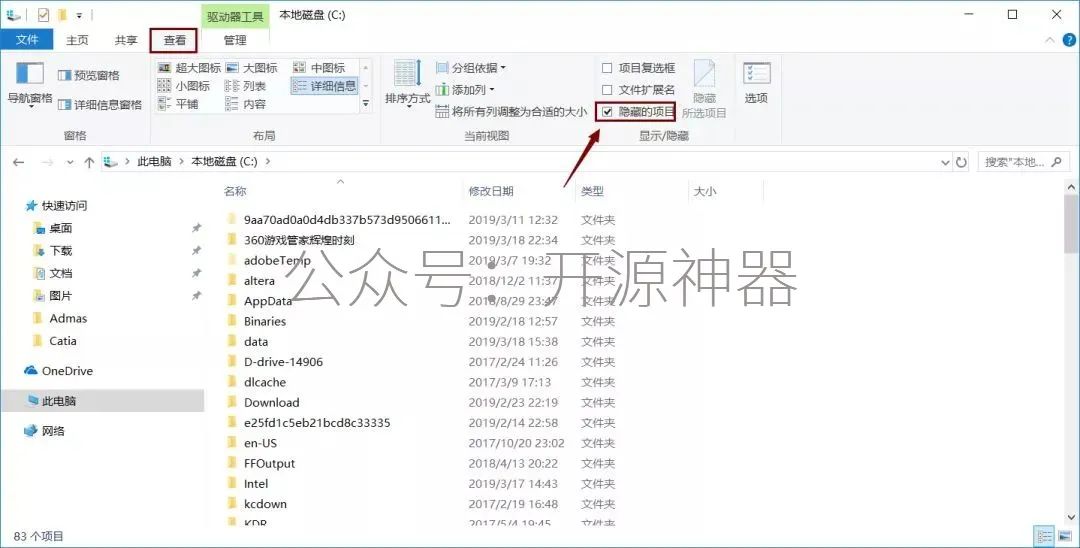Sort by the Date modified column header
Image resolution: width=1080 pixels, height=548 pixels.
coord(490,191)
